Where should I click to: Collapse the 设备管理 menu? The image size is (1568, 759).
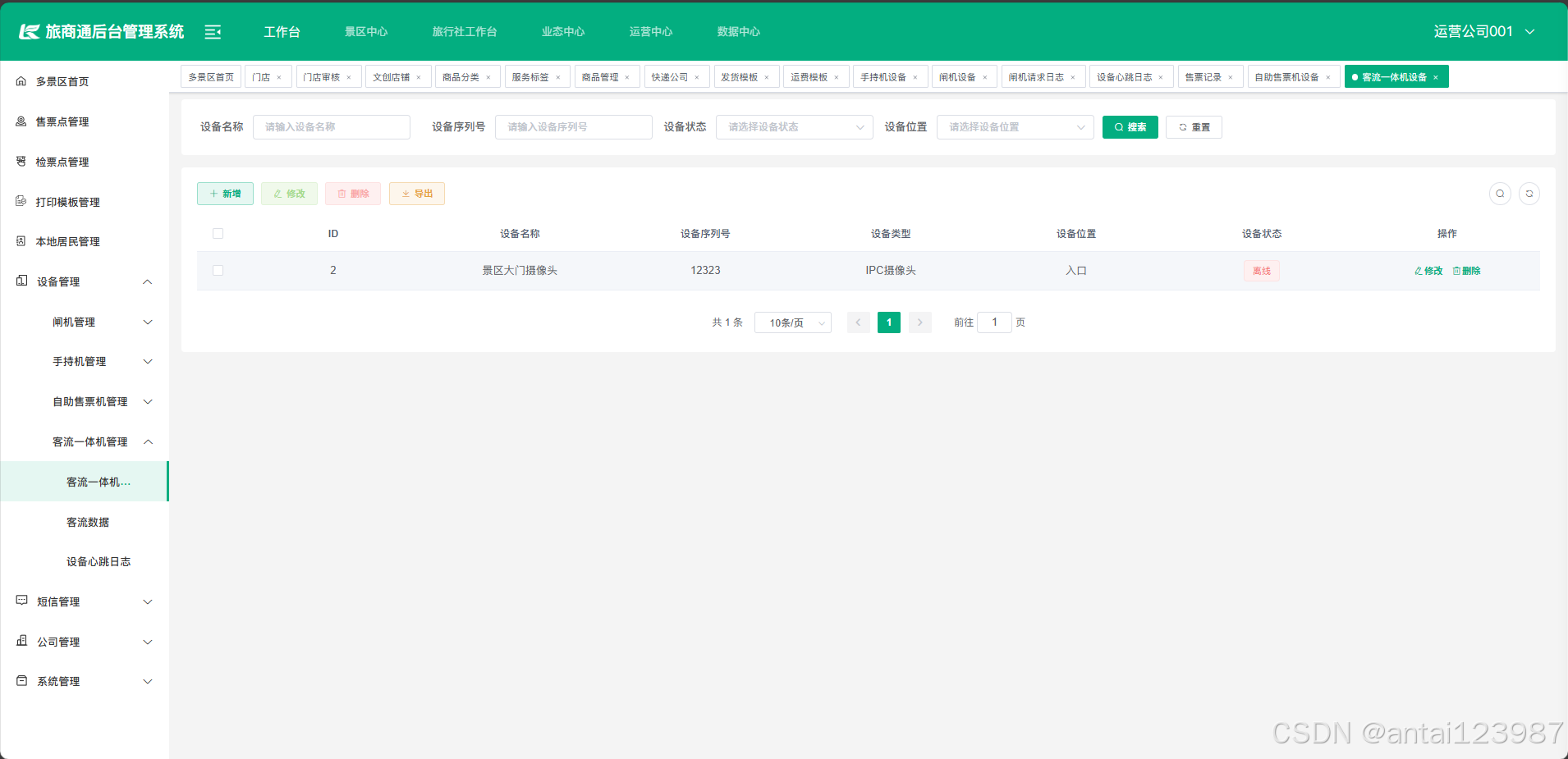coord(148,281)
